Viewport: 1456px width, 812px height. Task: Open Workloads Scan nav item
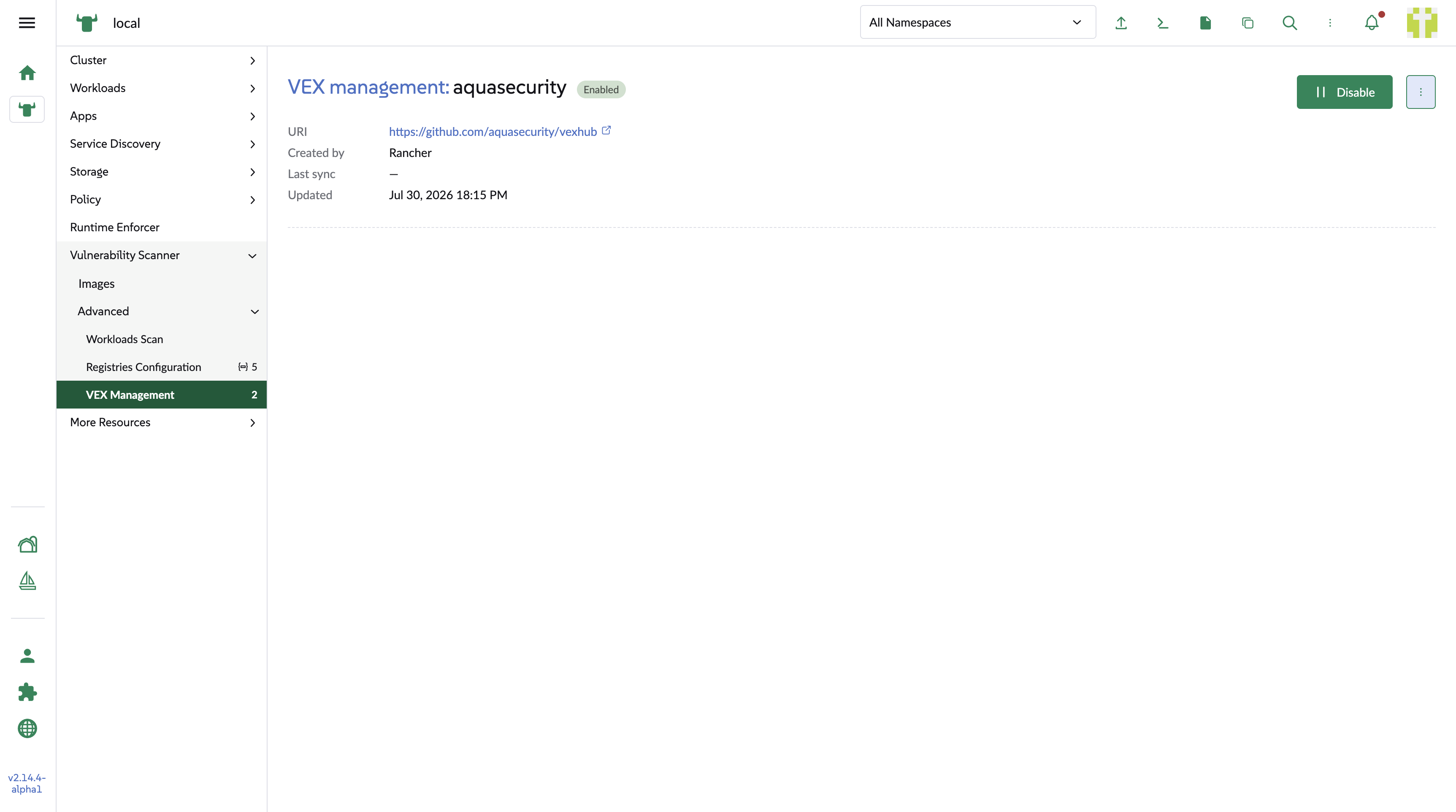[x=162, y=339]
